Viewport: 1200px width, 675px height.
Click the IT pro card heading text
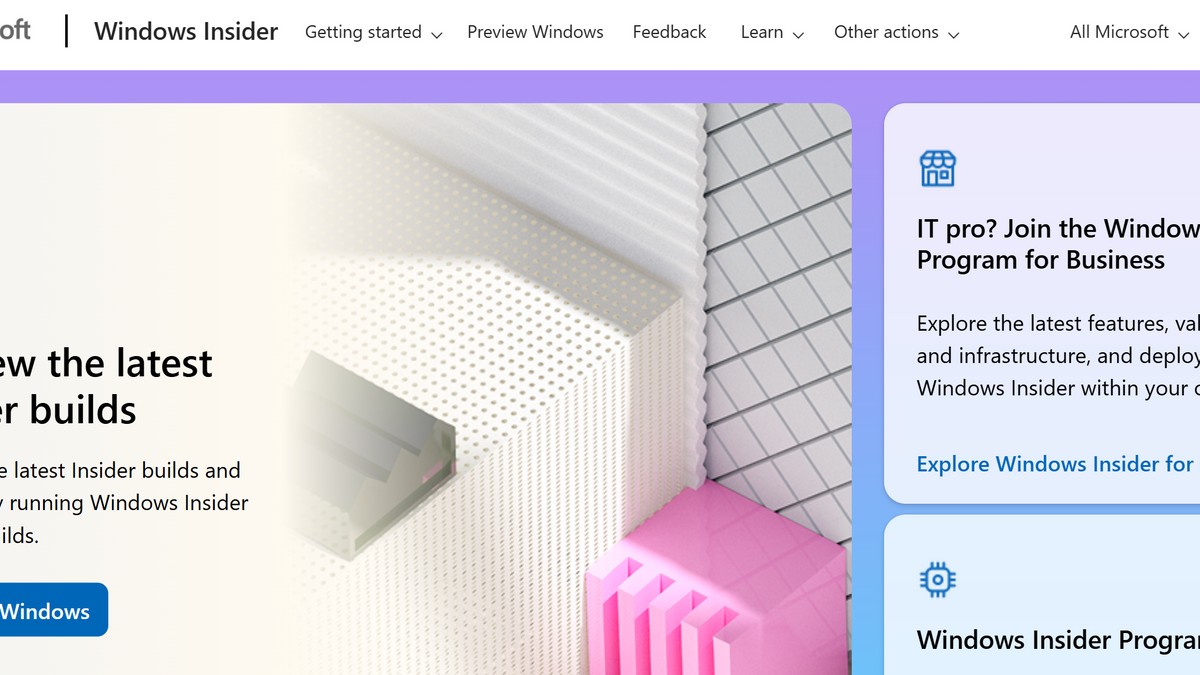point(1058,244)
